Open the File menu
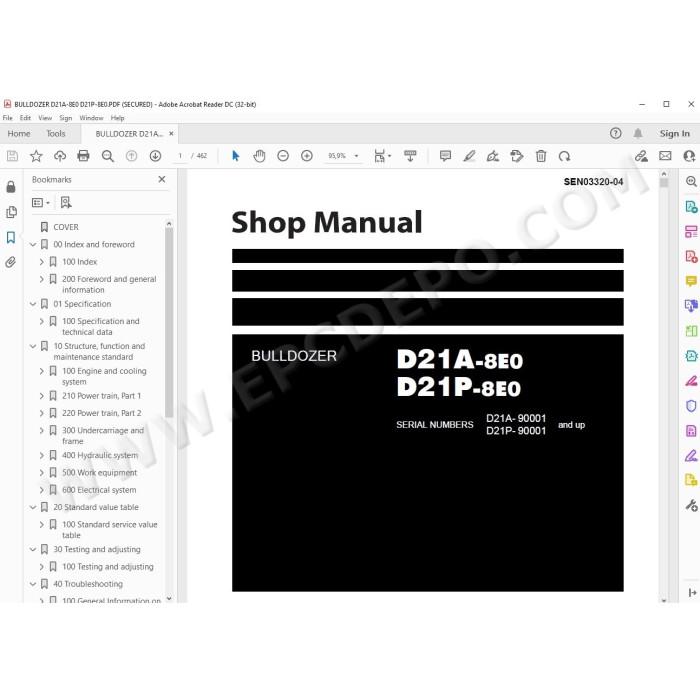The image size is (700, 700). pyautogui.click(x=8, y=118)
